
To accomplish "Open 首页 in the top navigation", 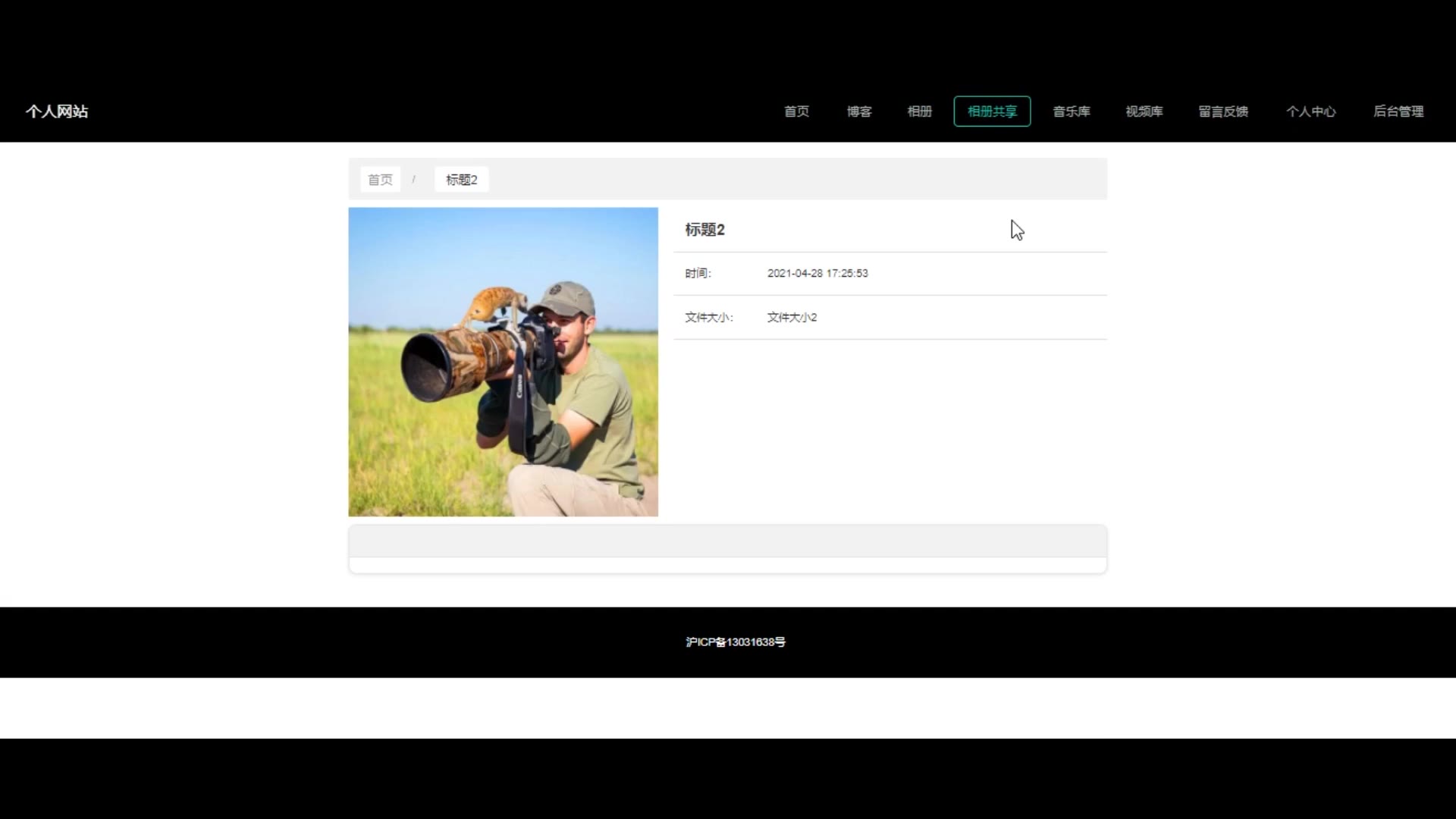I will [796, 111].
